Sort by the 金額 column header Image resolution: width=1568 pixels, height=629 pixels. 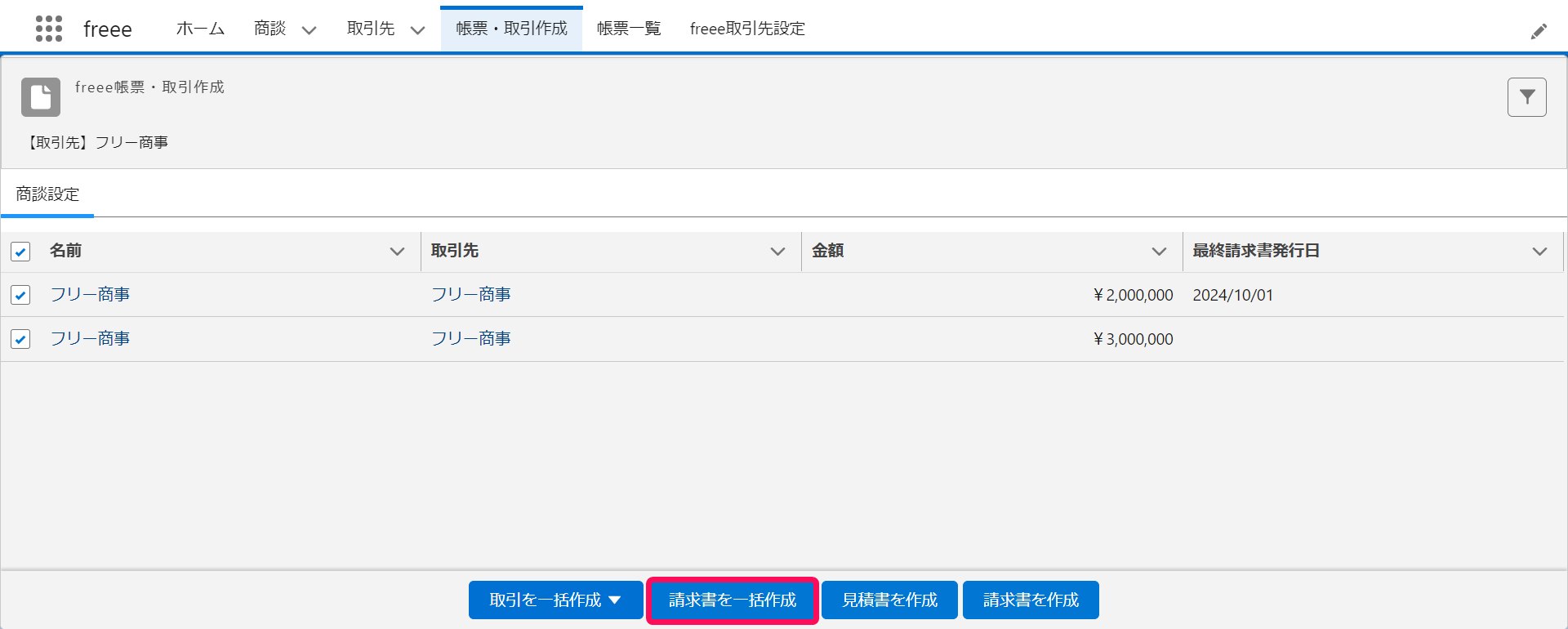click(827, 251)
